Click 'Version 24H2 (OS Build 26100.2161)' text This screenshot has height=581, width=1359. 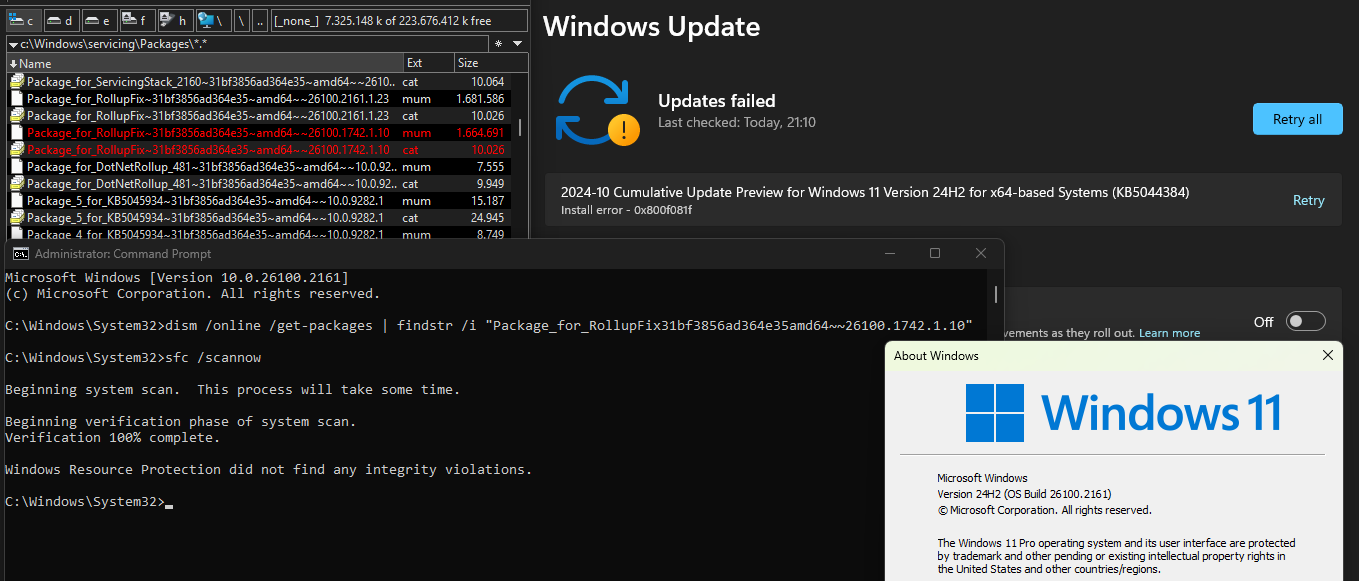click(x=1024, y=494)
